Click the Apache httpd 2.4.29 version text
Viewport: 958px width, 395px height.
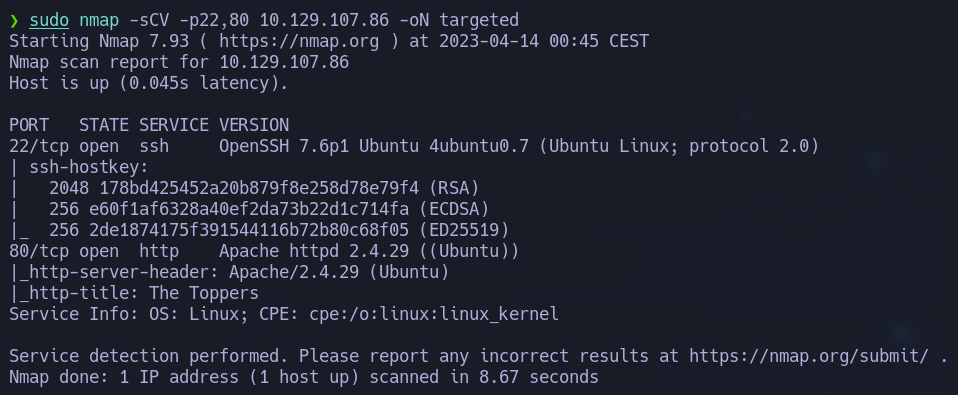point(289,251)
